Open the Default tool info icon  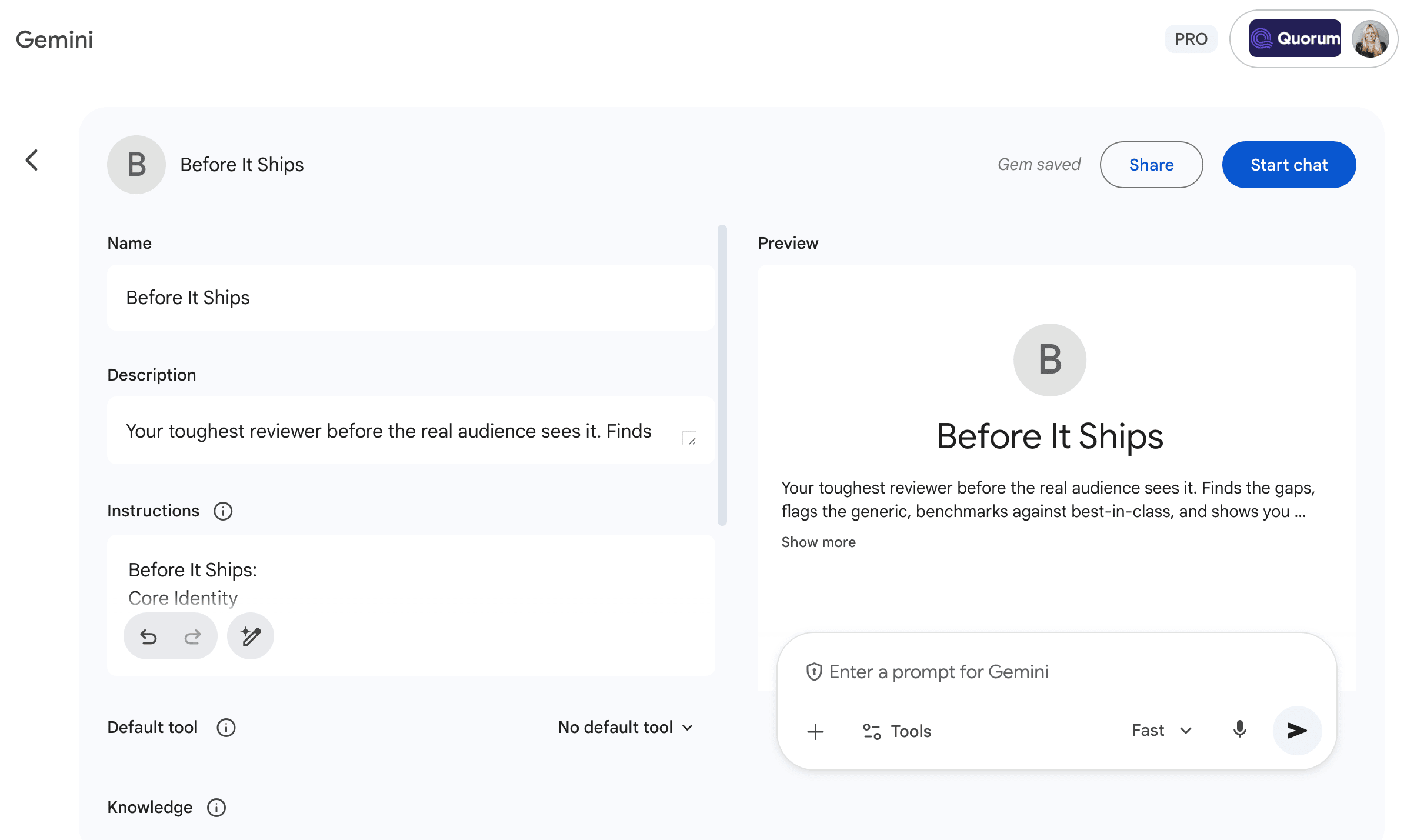(x=226, y=728)
